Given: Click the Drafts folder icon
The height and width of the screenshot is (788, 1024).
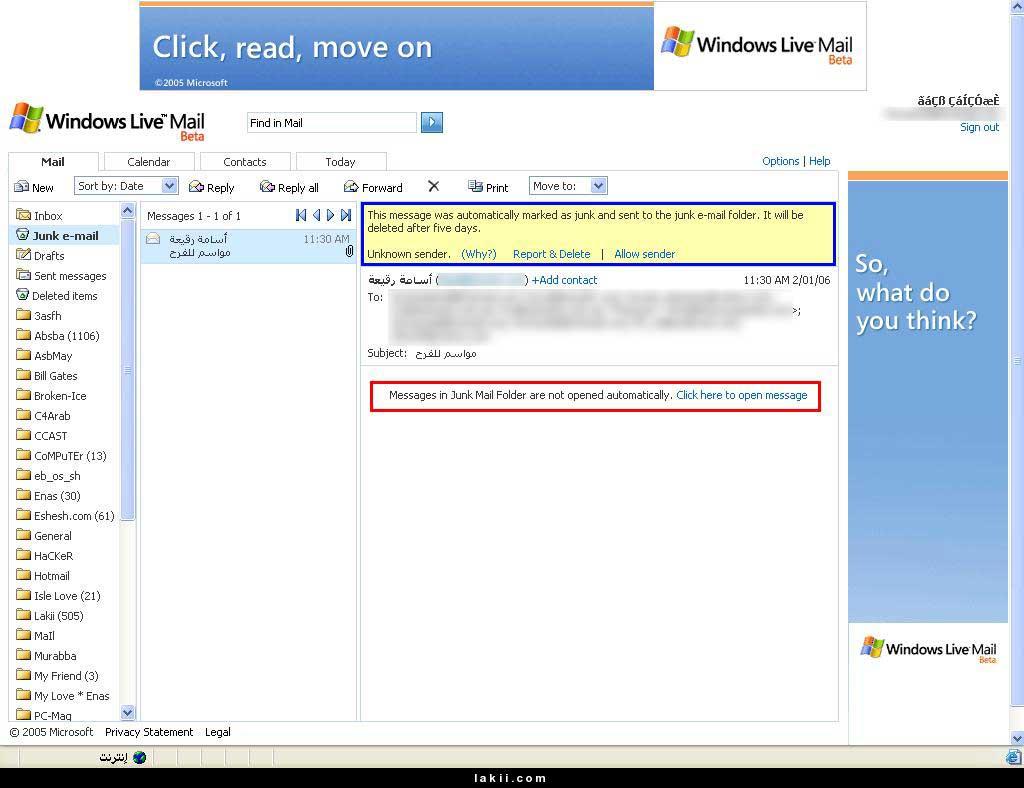Looking at the screenshot, I should coord(24,255).
